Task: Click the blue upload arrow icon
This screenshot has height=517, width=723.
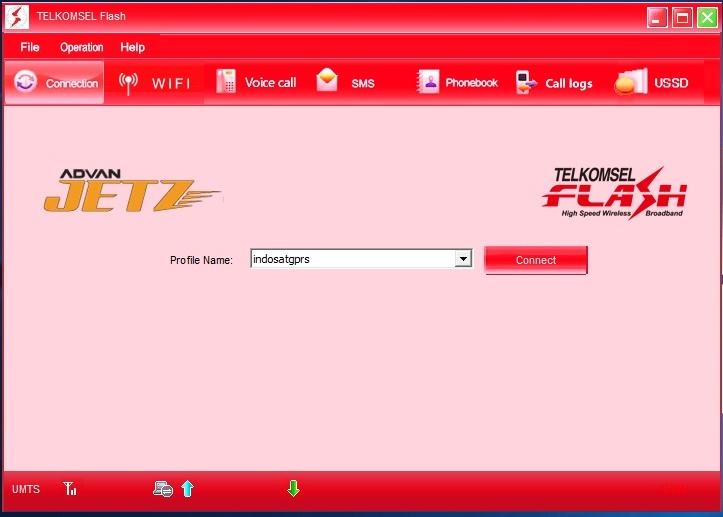Action: tap(188, 489)
